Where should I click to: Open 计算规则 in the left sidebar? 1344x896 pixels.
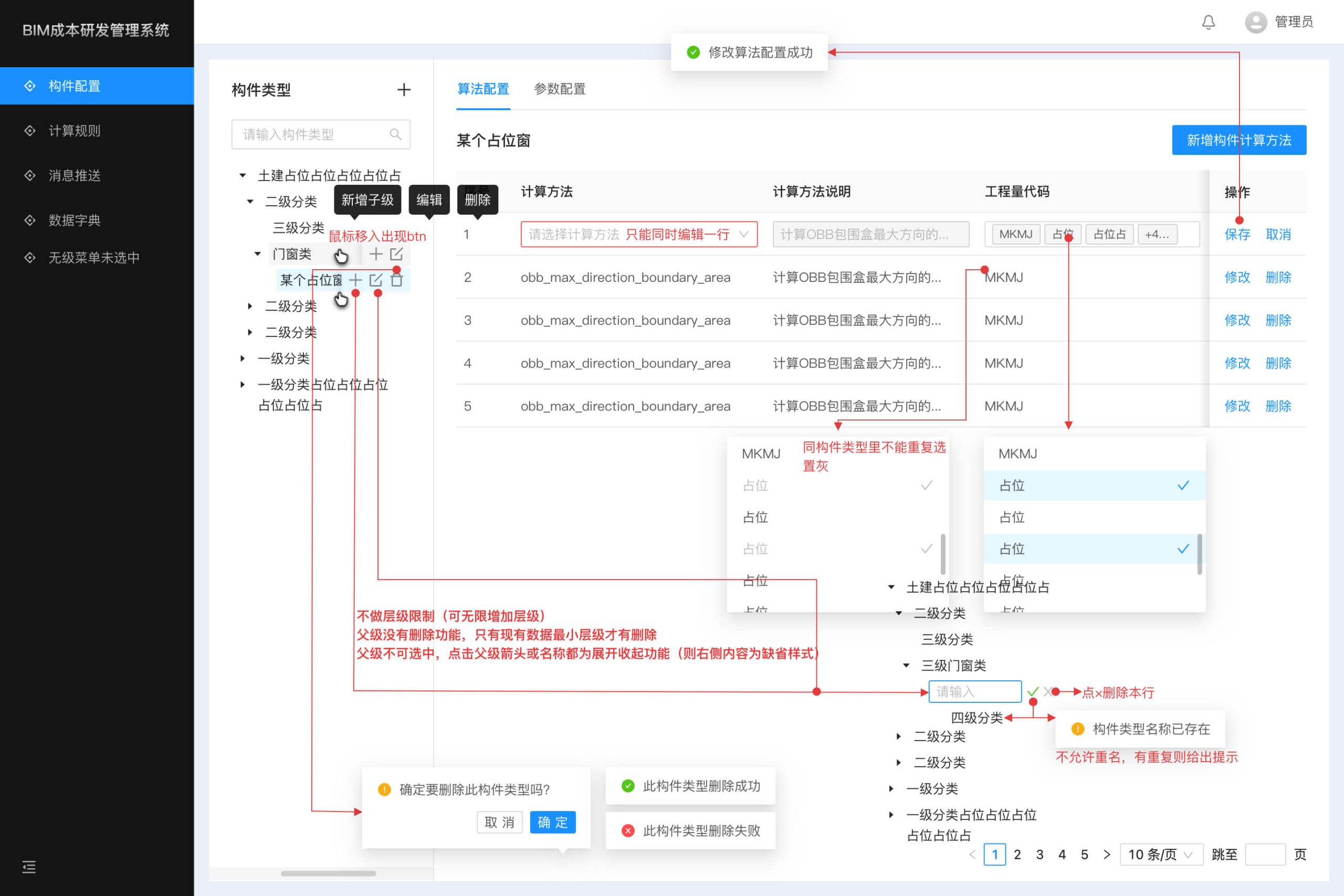pos(74,131)
